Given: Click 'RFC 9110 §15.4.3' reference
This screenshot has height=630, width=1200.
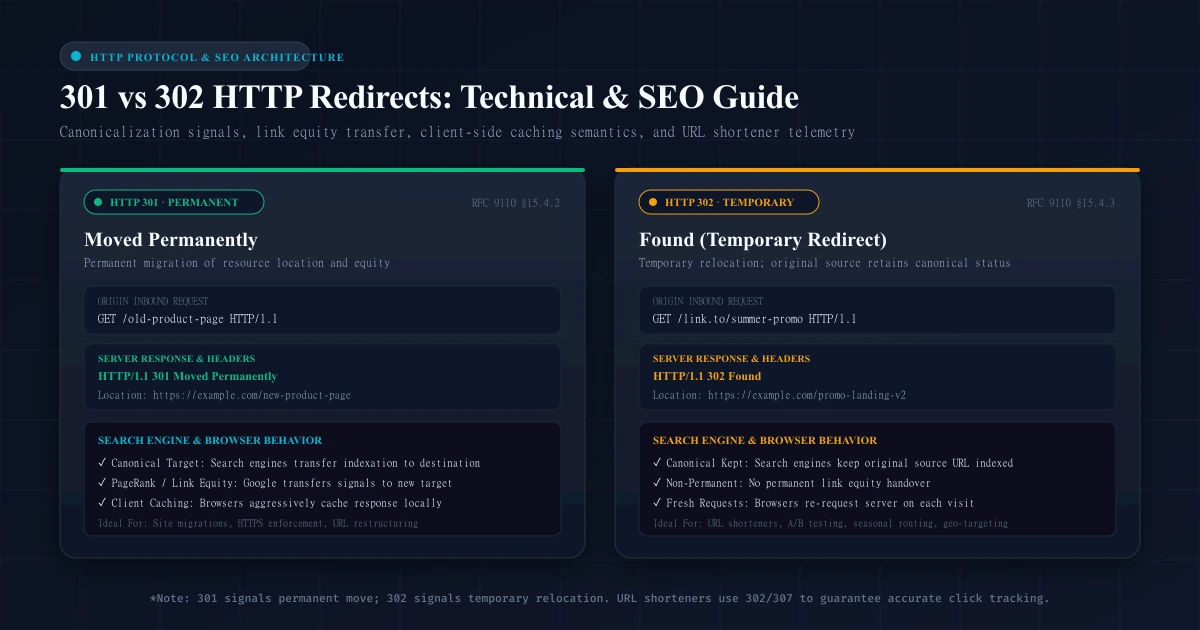Looking at the screenshot, I should (x=1071, y=203).
